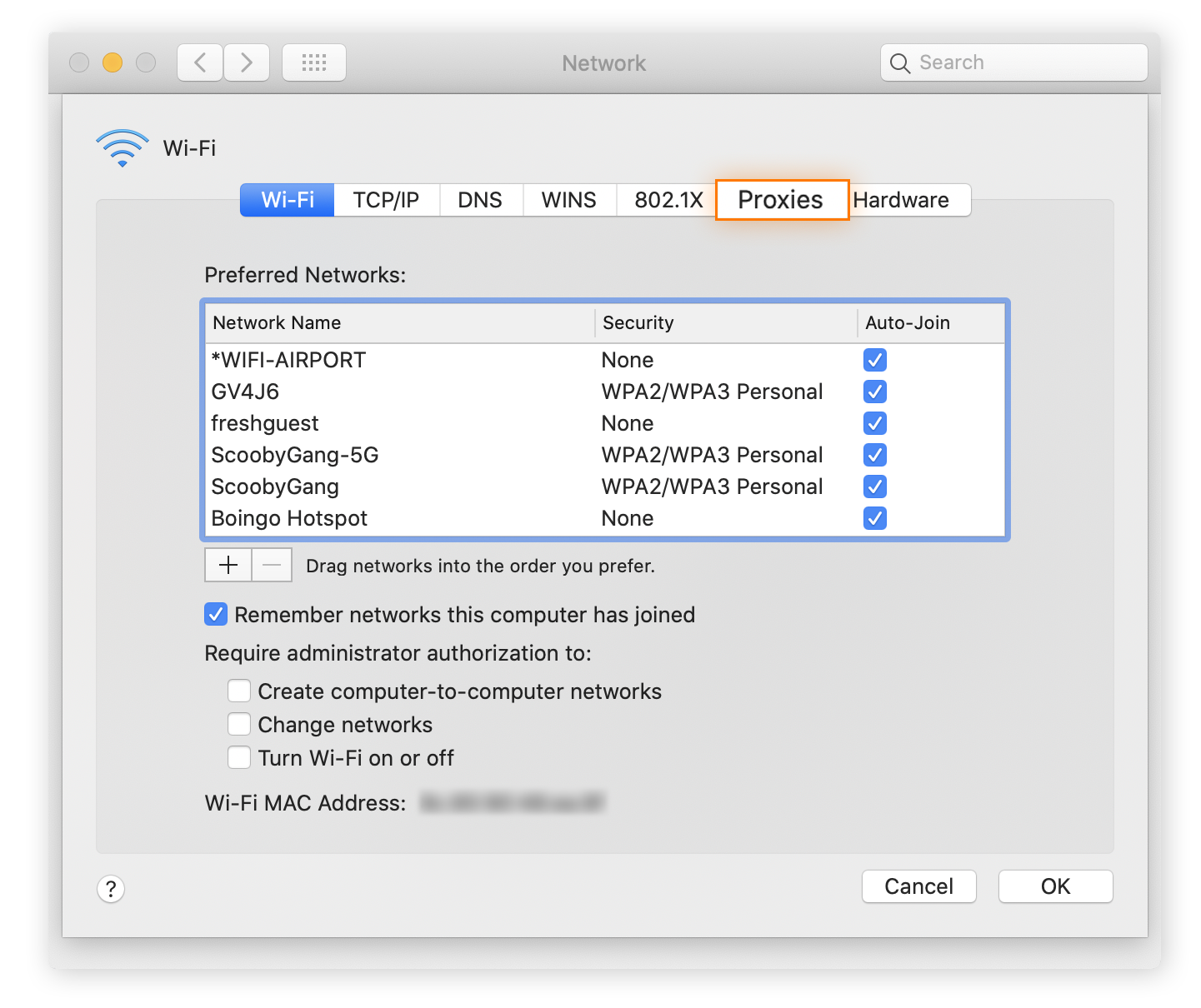The width and height of the screenshot is (1201, 1008).
Task: Click the show-all preferences grid icon
Action: click(x=314, y=62)
